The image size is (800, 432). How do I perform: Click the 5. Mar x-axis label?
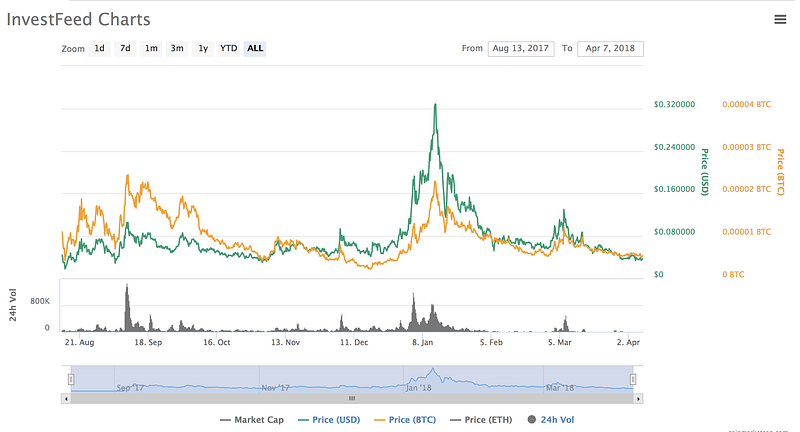(x=560, y=342)
